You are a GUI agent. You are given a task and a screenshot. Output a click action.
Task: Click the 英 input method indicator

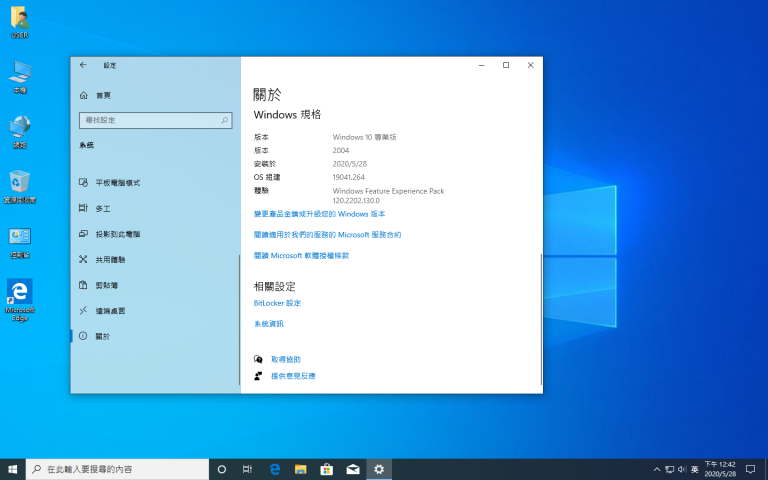[x=695, y=469]
